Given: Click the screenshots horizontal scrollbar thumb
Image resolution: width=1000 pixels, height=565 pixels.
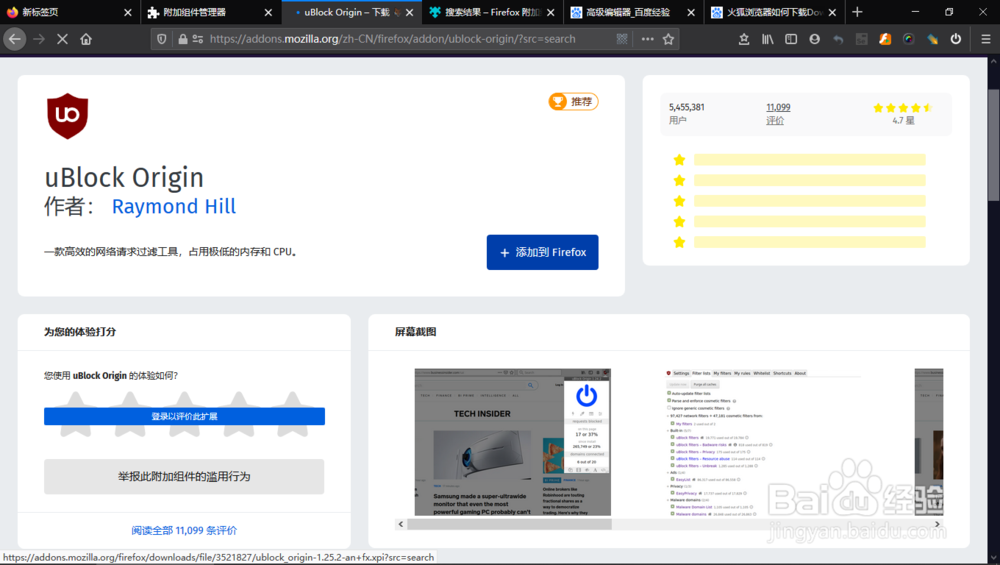Looking at the screenshot, I should pyautogui.click(x=510, y=524).
